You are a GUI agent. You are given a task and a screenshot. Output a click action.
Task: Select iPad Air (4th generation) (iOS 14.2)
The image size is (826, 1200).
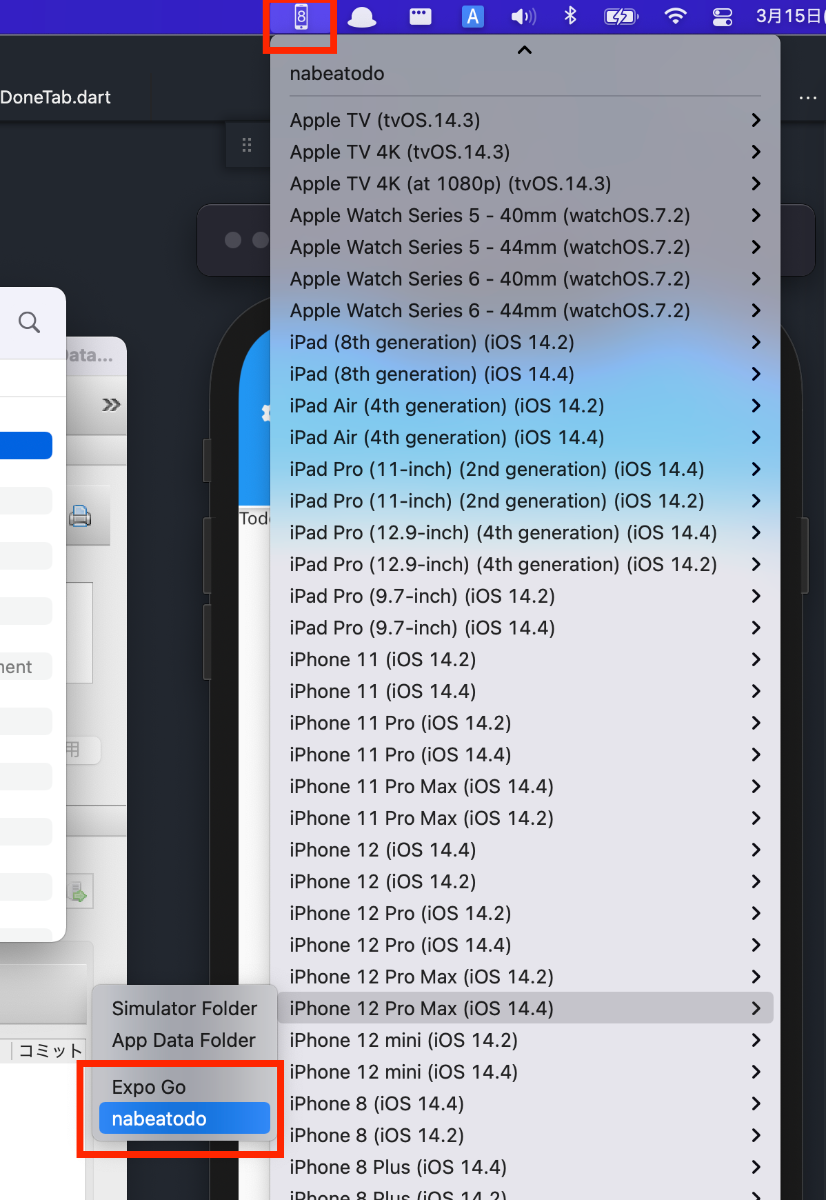[x=524, y=406]
